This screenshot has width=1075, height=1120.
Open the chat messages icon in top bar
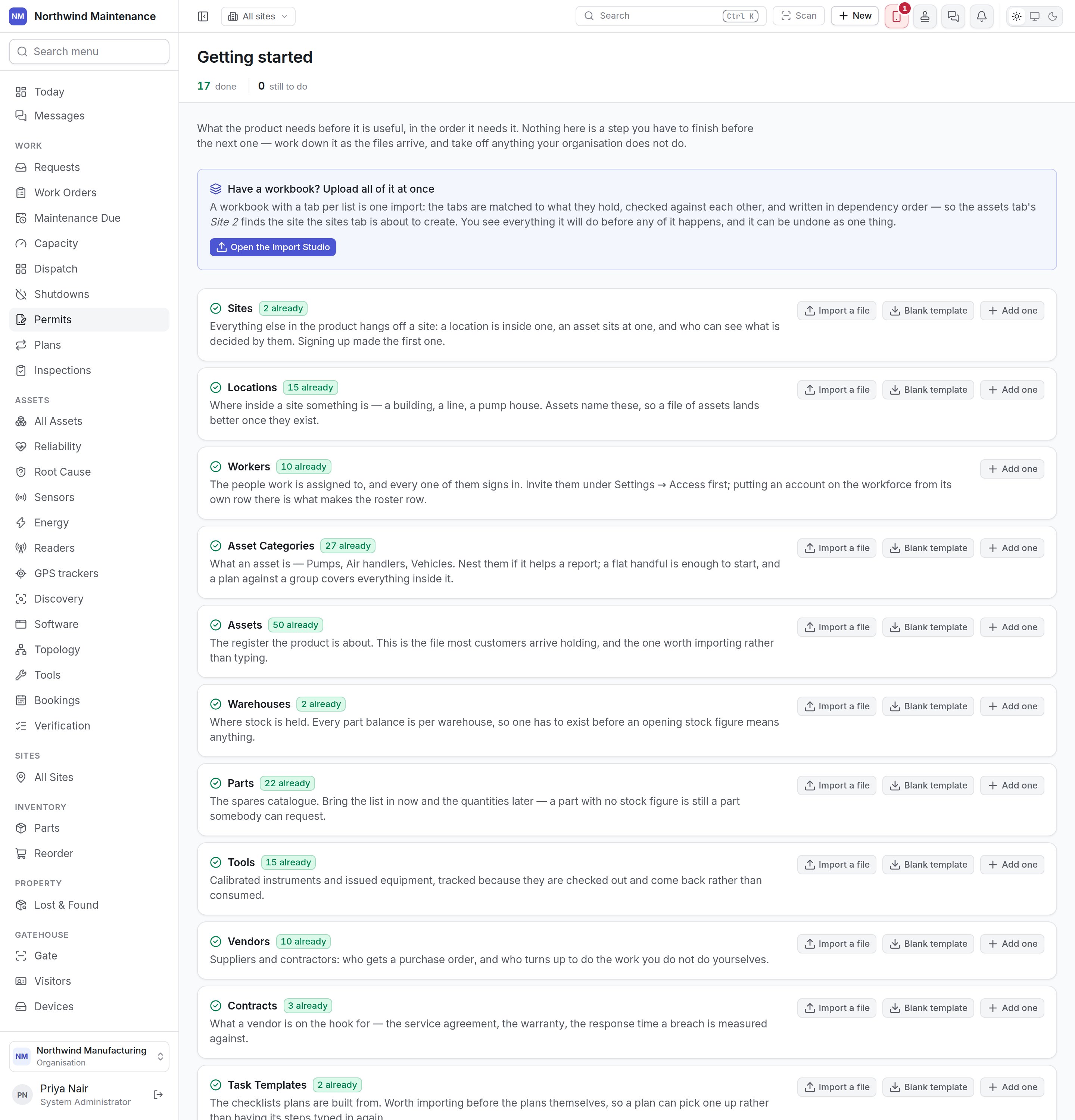(953, 16)
